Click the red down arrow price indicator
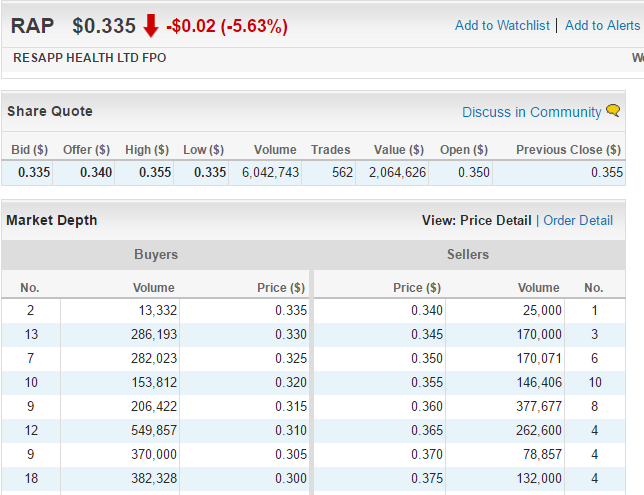The image size is (644, 495). [151, 25]
